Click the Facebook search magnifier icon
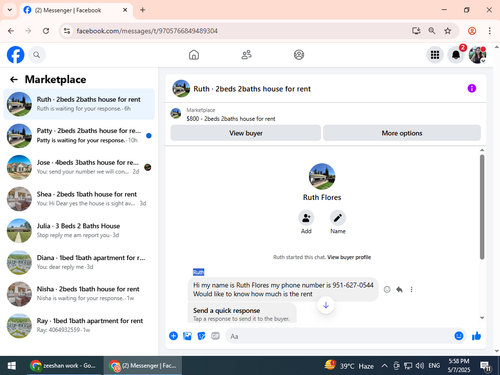Screen dimensions: 500x375 tap(37, 55)
